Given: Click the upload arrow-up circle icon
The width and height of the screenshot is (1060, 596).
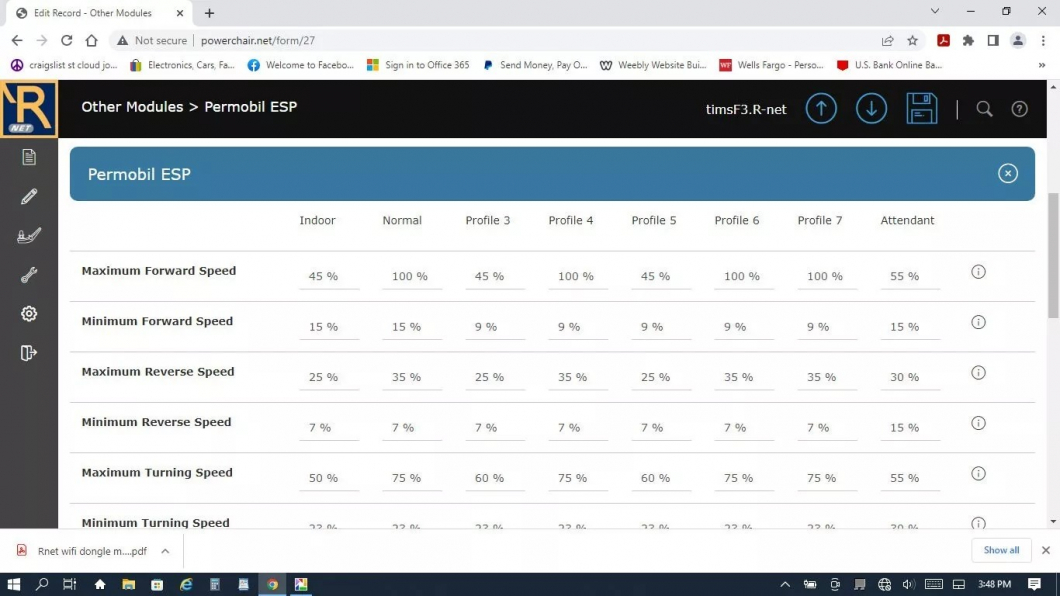Looking at the screenshot, I should tap(821, 109).
